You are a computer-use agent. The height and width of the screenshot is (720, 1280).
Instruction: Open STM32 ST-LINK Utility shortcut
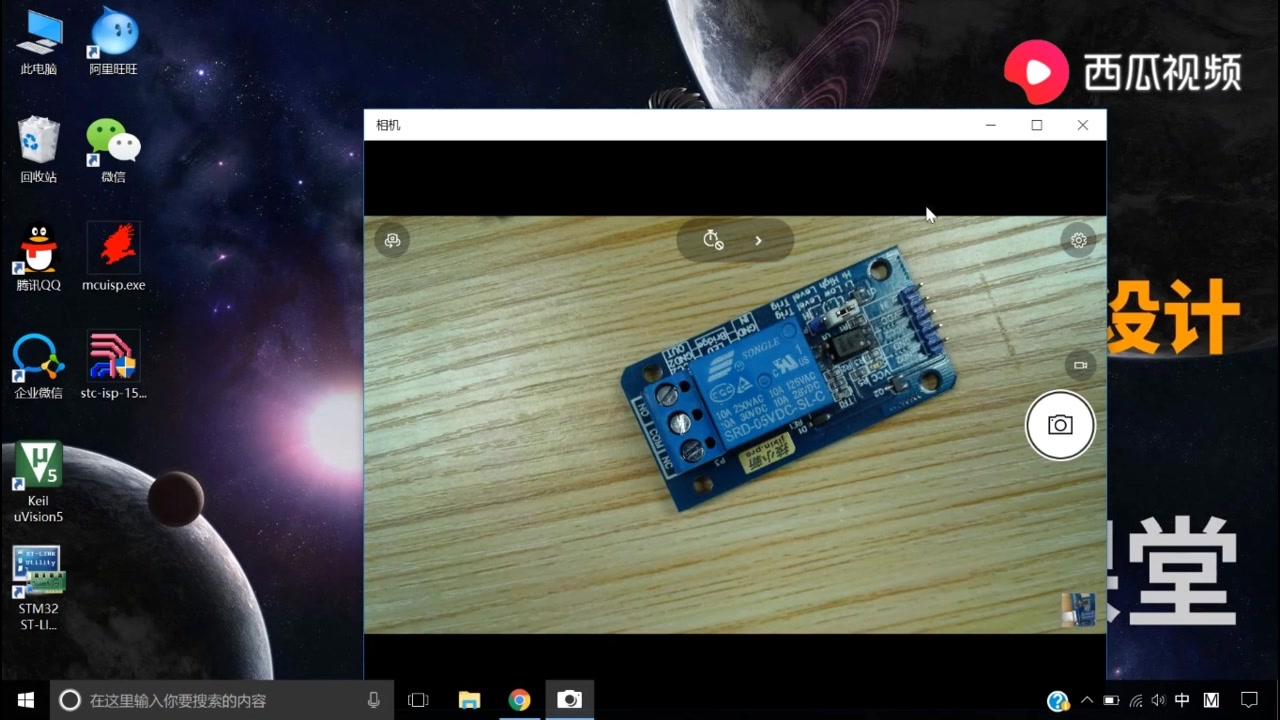click(x=38, y=589)
